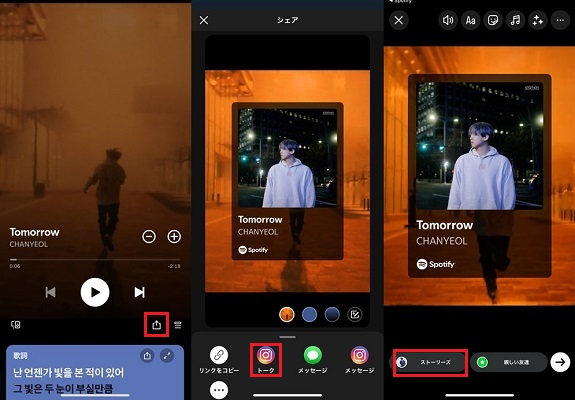Close the Instagram story editor
This screenshot has height=400, width=575.
pos(399,20)
